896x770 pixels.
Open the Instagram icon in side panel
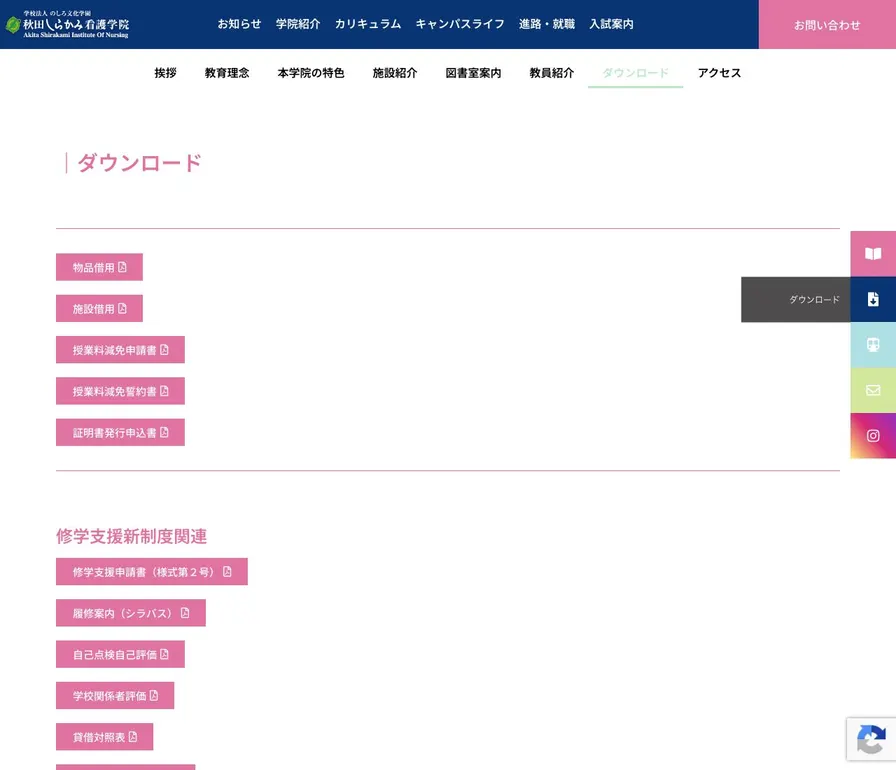click(873, 436)
